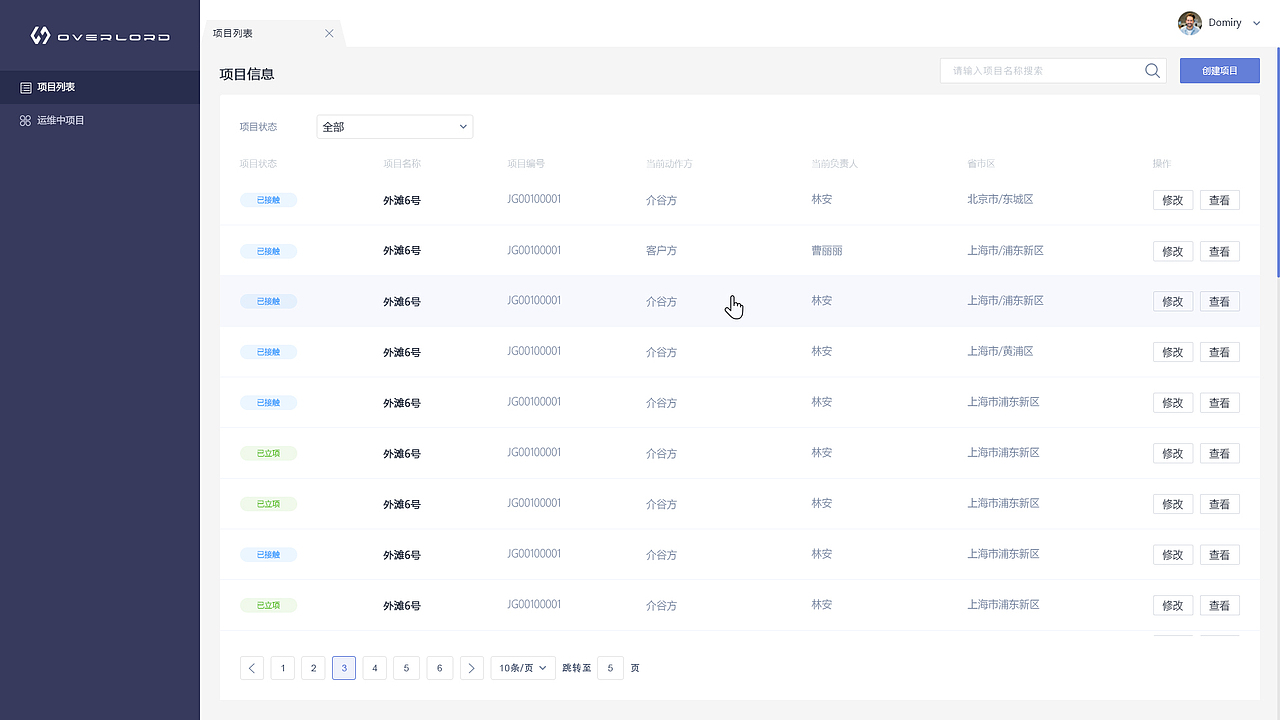Screen dimensions: 1280x720
Task: Select the 项目列表 list icon in sidebar
Action: pos(25,86)
